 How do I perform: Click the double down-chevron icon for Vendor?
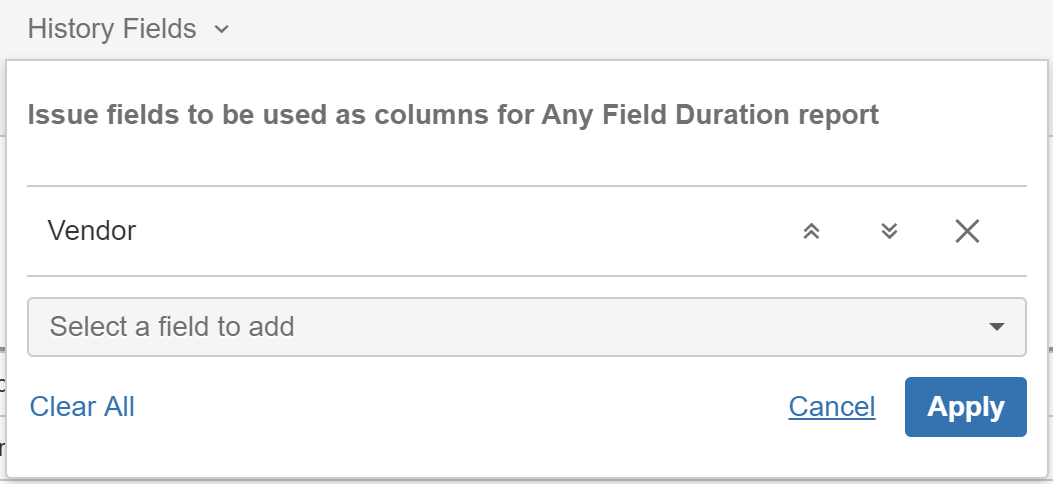pos(889,232)
